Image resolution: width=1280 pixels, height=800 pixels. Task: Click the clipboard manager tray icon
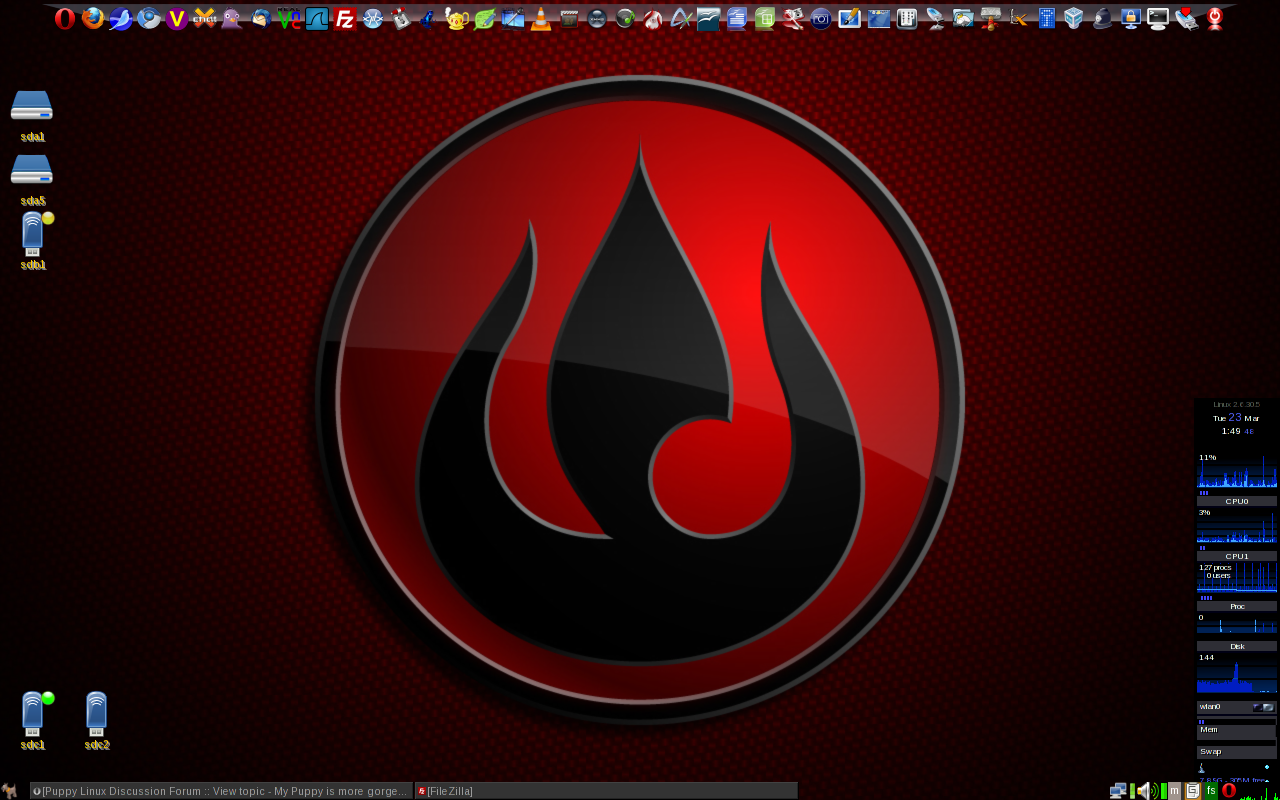(1192, 791)
